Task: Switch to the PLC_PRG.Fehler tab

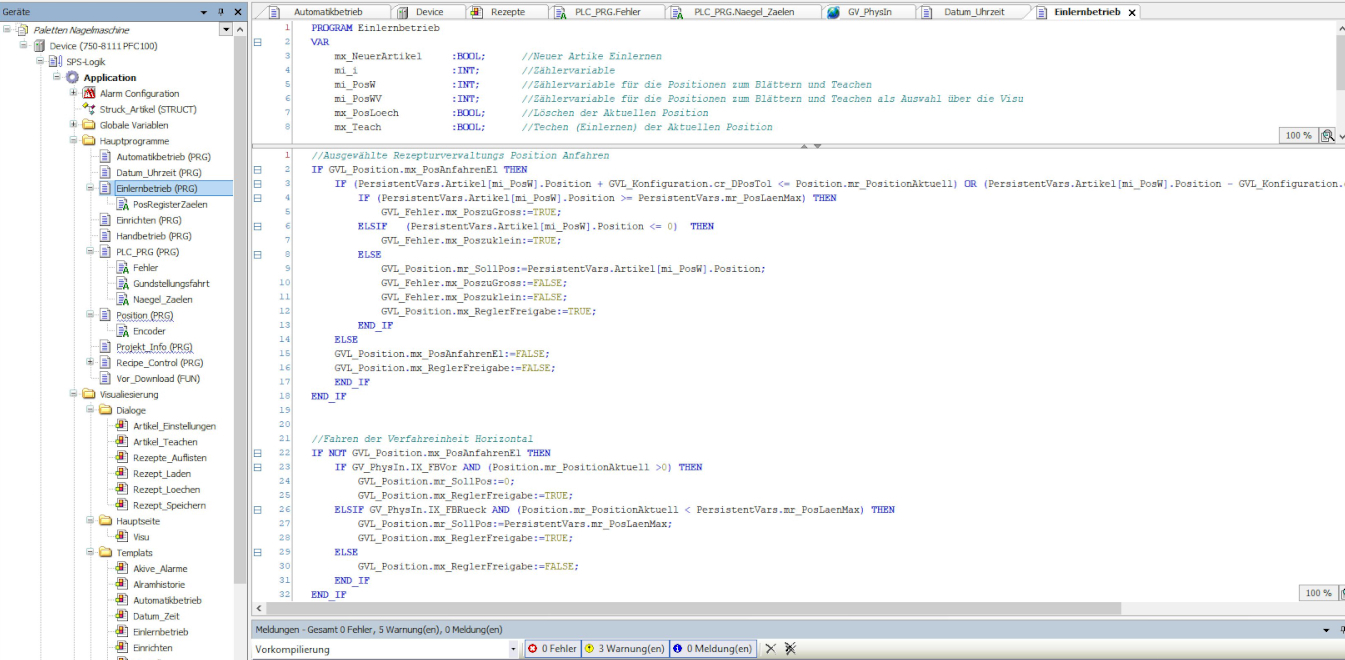Action: [x=607, y=12]
